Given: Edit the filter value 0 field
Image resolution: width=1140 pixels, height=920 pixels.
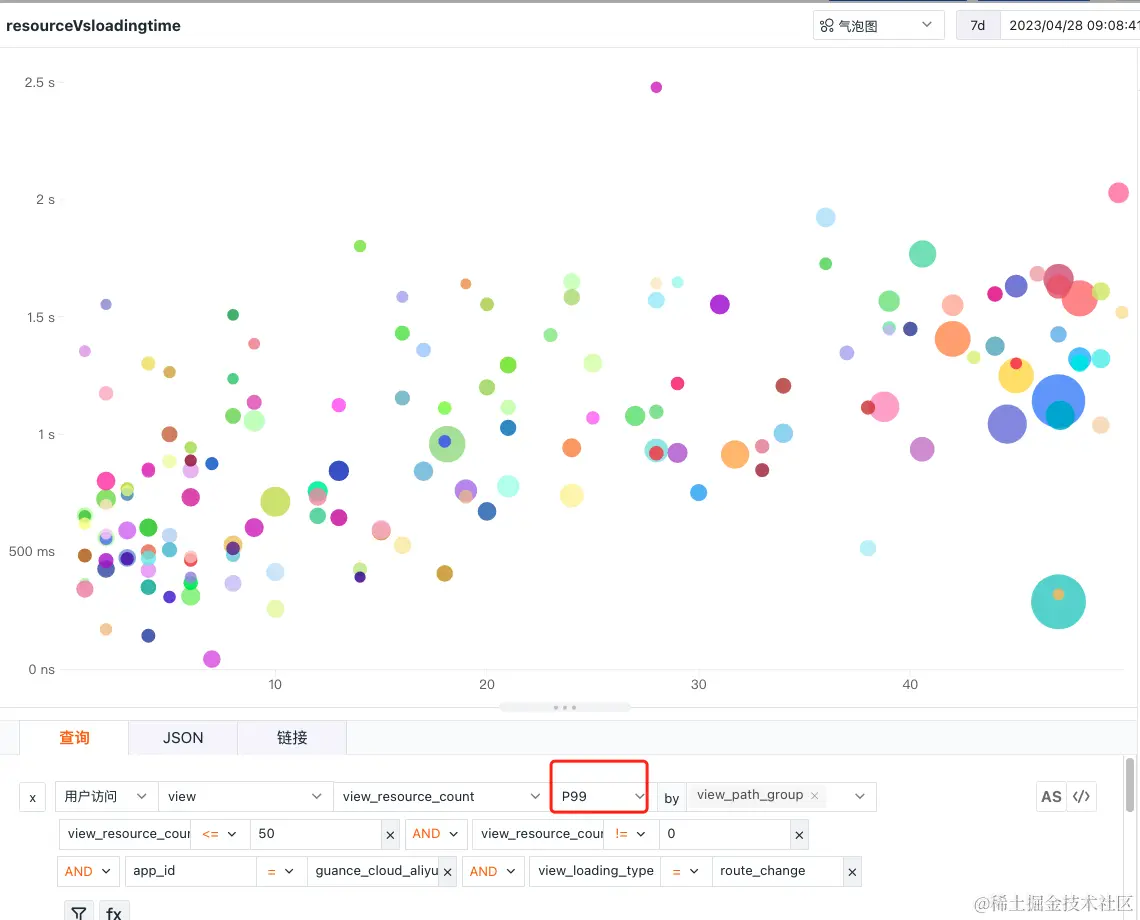Looking at the screenshot, I should click(724, 834).
